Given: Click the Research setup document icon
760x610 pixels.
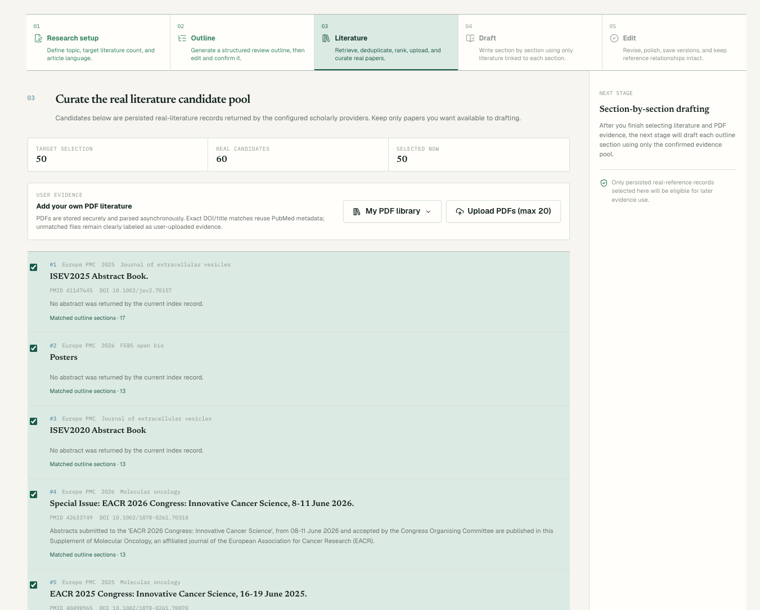Looking at the screenshot, I should [38, 38].
